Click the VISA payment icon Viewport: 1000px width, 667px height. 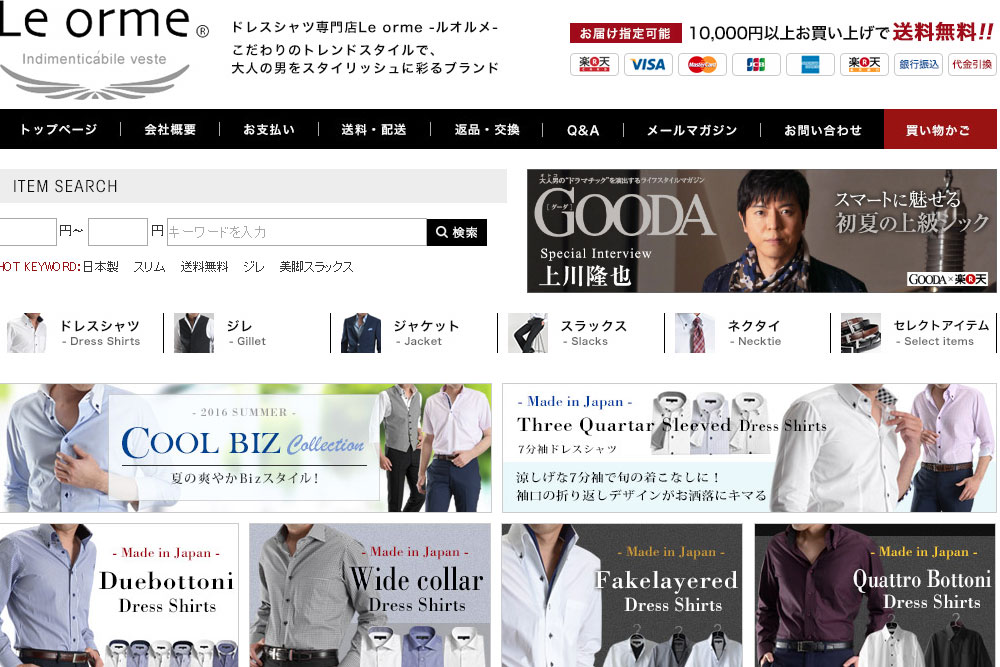click(648, 64)
